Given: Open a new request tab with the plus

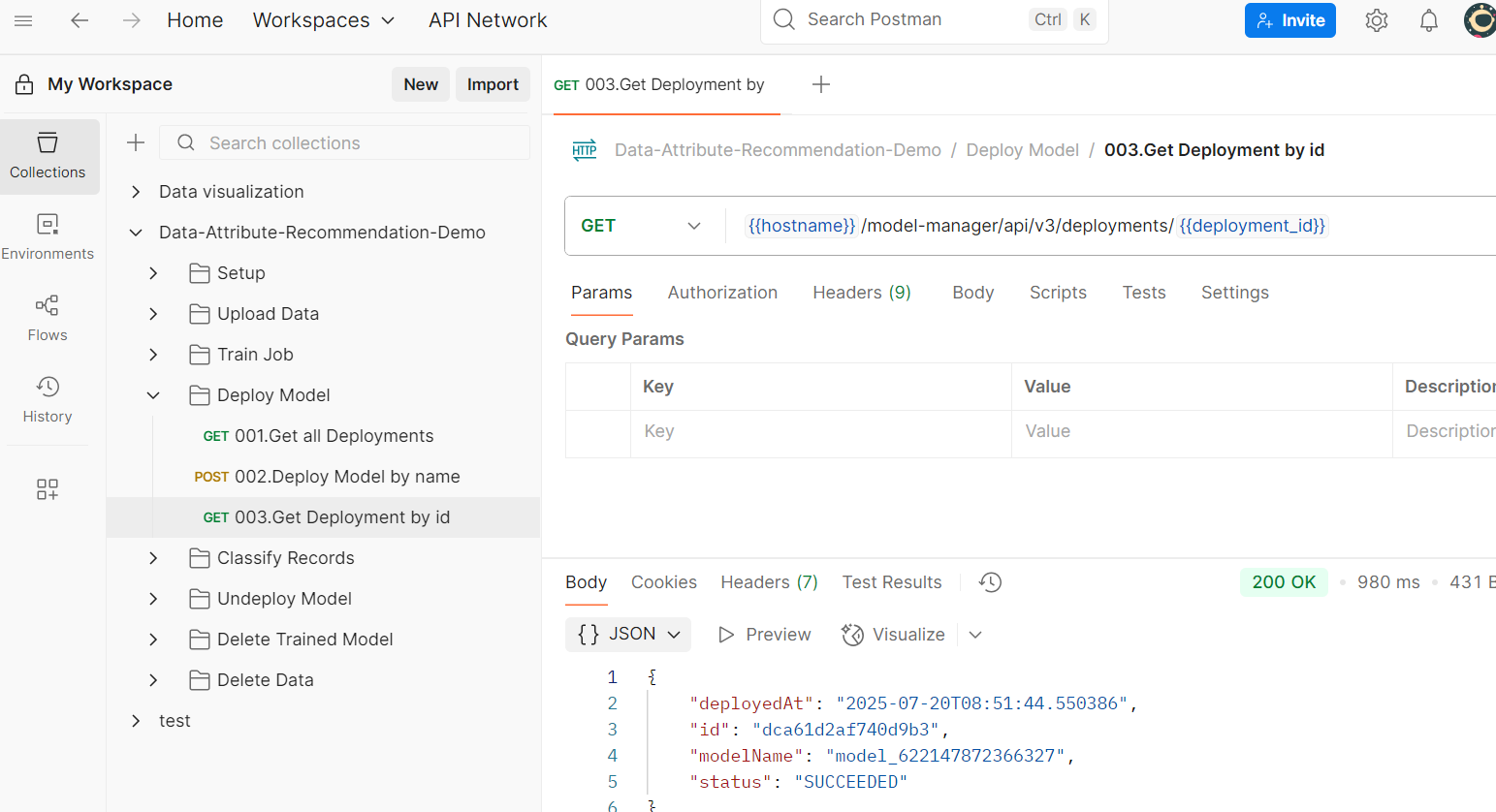Looking at the screenshot, I should (x=821, y=84).
